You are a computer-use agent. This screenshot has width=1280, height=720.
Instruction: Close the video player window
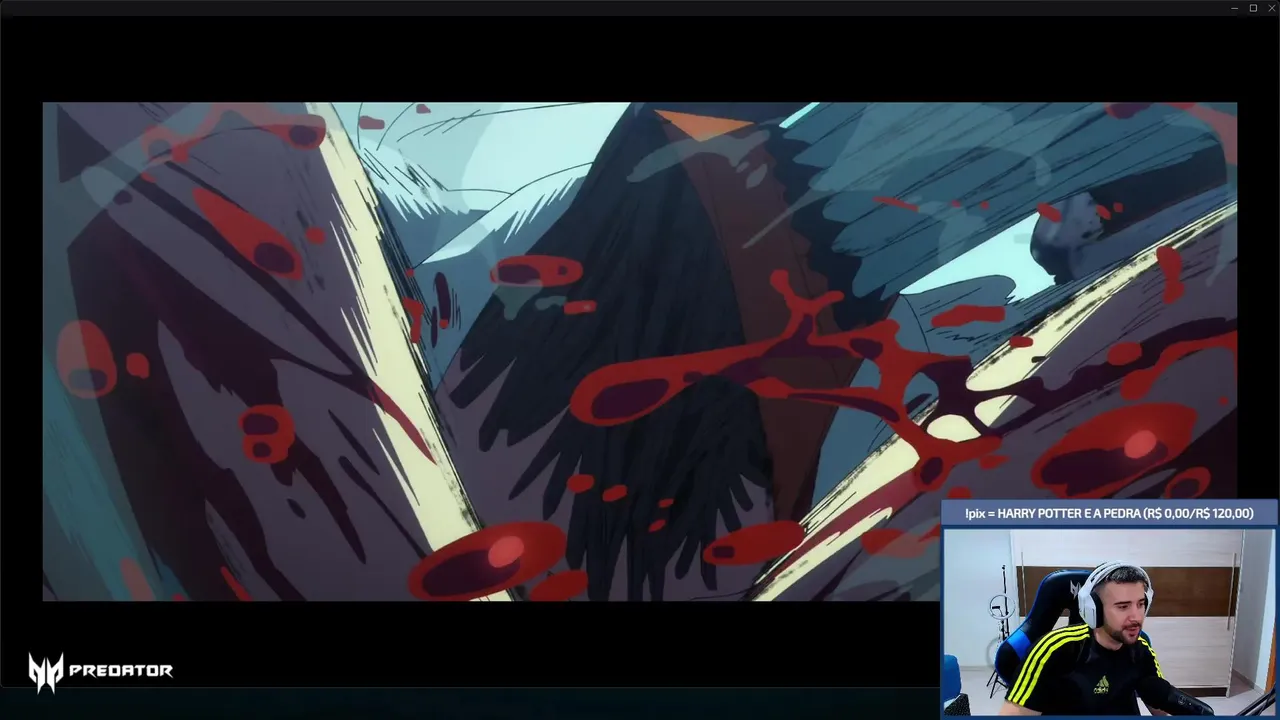pos(1271,8)
